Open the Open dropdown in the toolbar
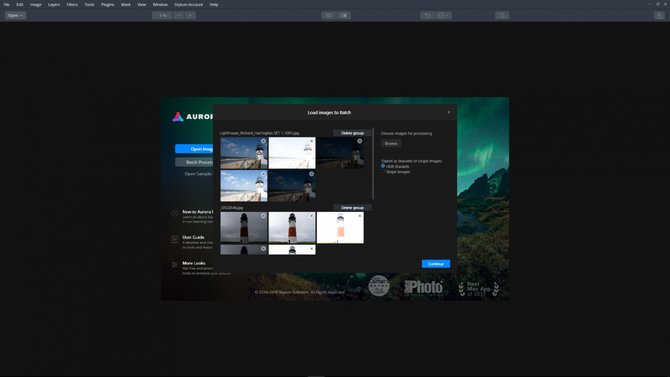670x377 pixels. (x=15, y=15)
